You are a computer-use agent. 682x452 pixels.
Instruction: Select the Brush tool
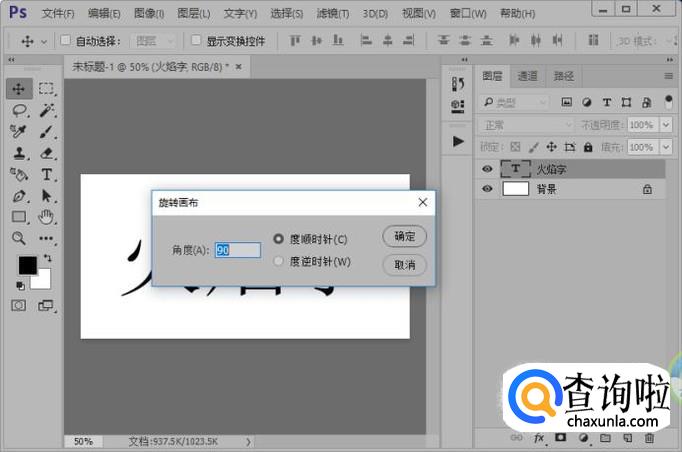pyautogui.click(x=46, y=131)
